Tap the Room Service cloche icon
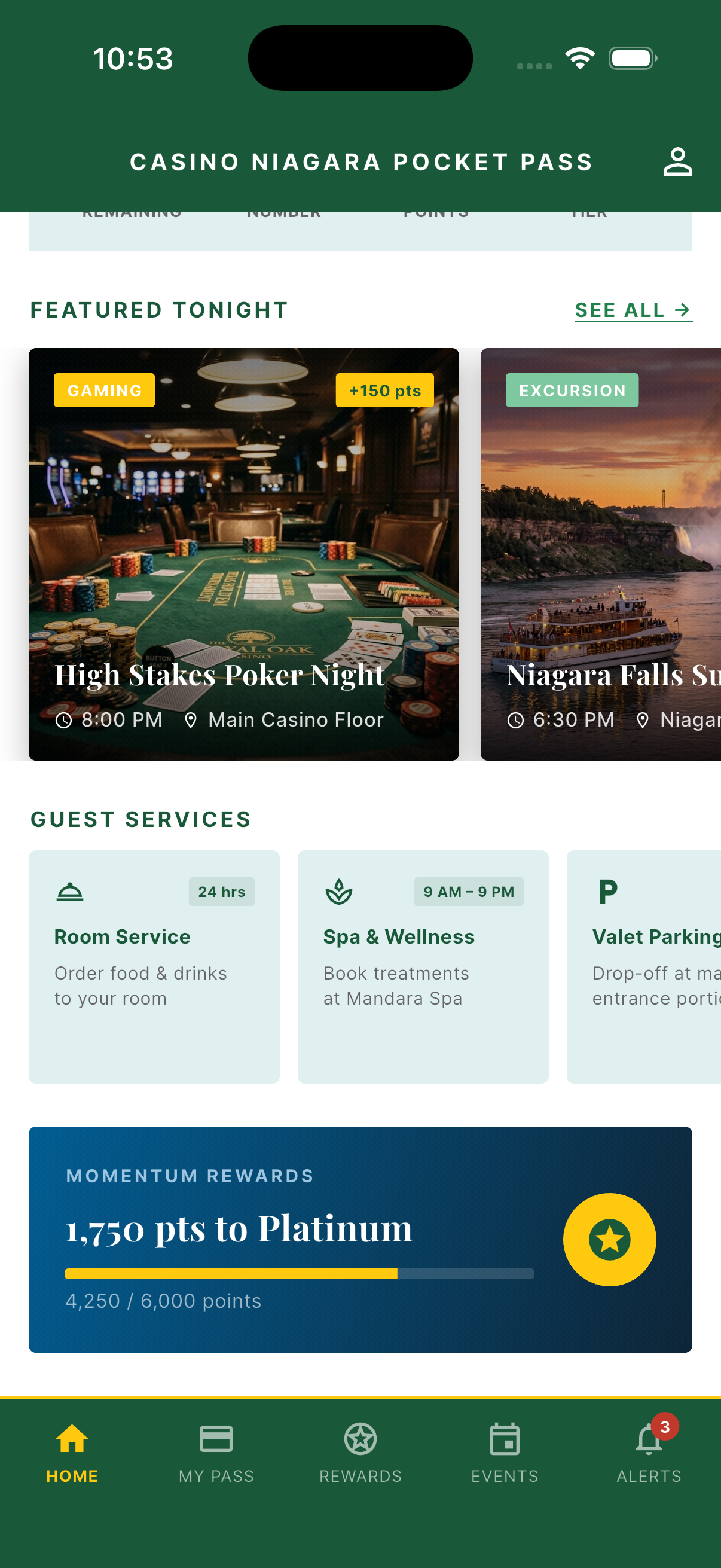The image size is (721, 1568). point(70,892)
